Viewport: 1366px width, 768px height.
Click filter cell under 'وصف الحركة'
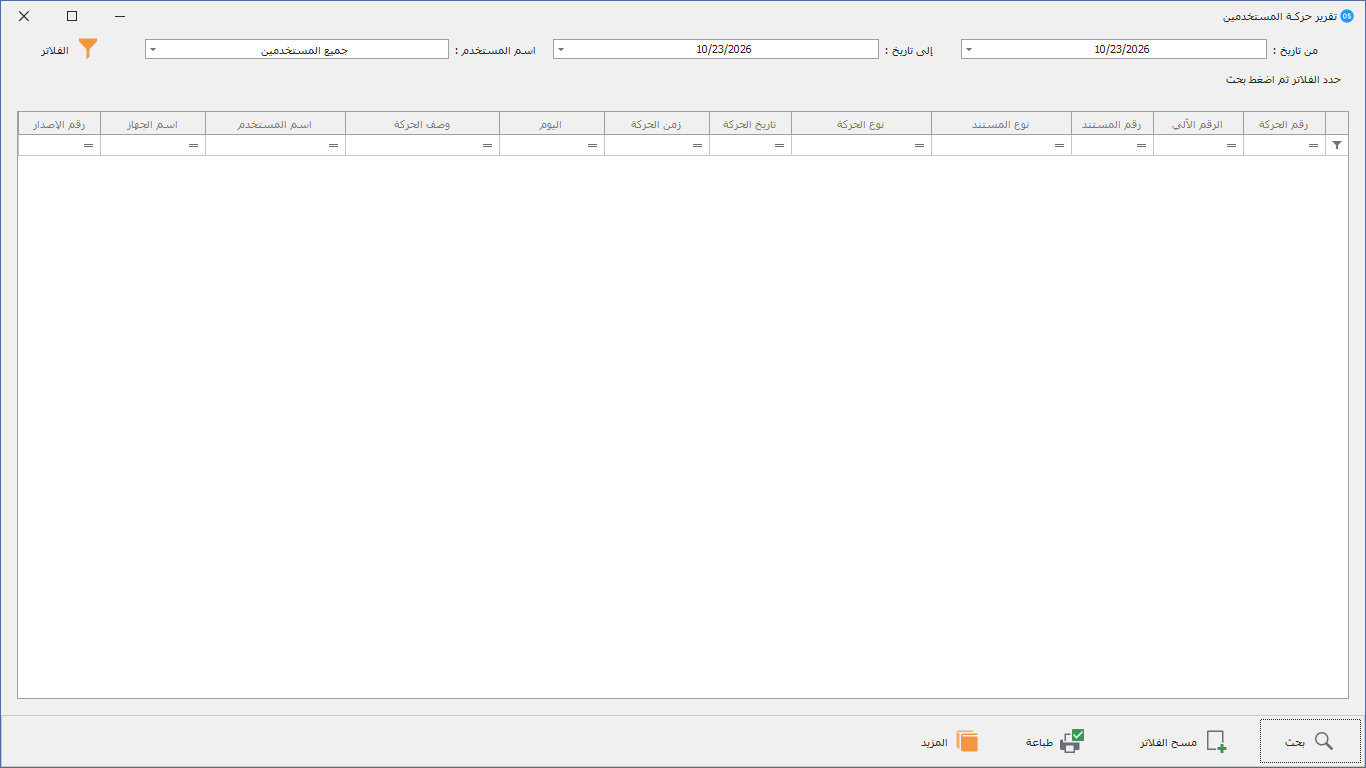[x=422, y=146]
